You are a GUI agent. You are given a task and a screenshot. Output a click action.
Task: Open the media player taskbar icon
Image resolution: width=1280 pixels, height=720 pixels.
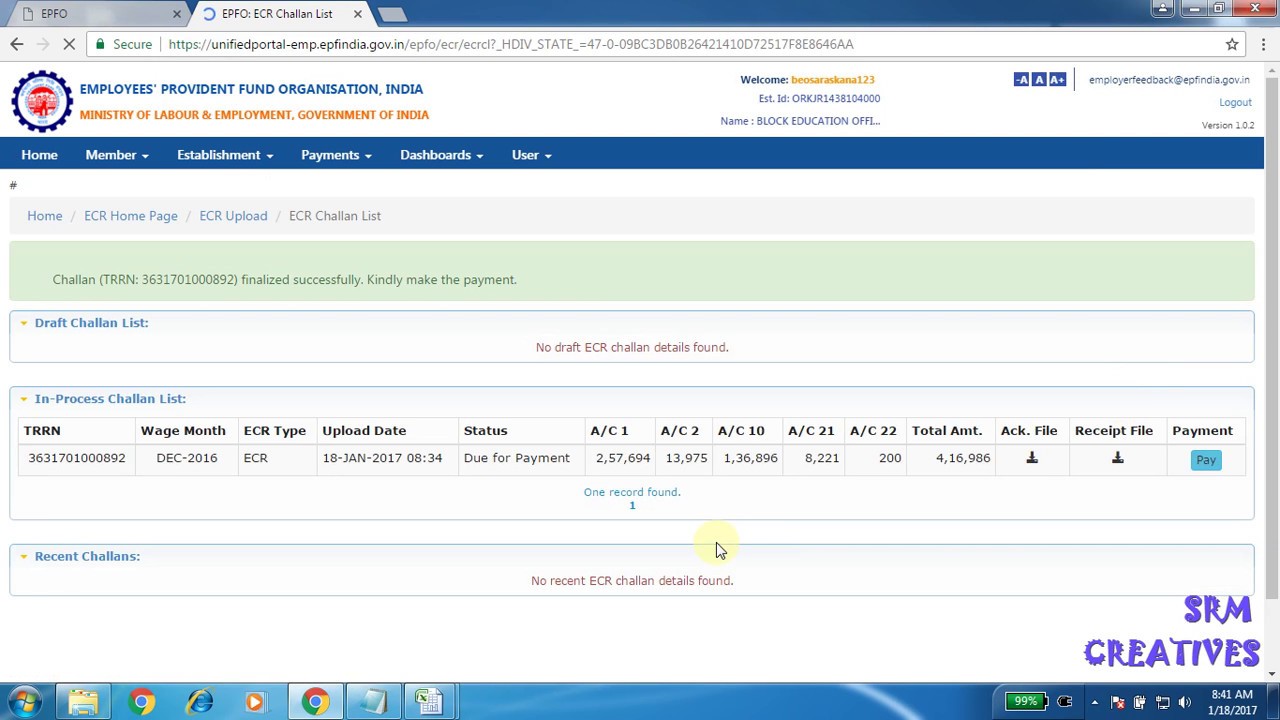[x=257, y=702]
